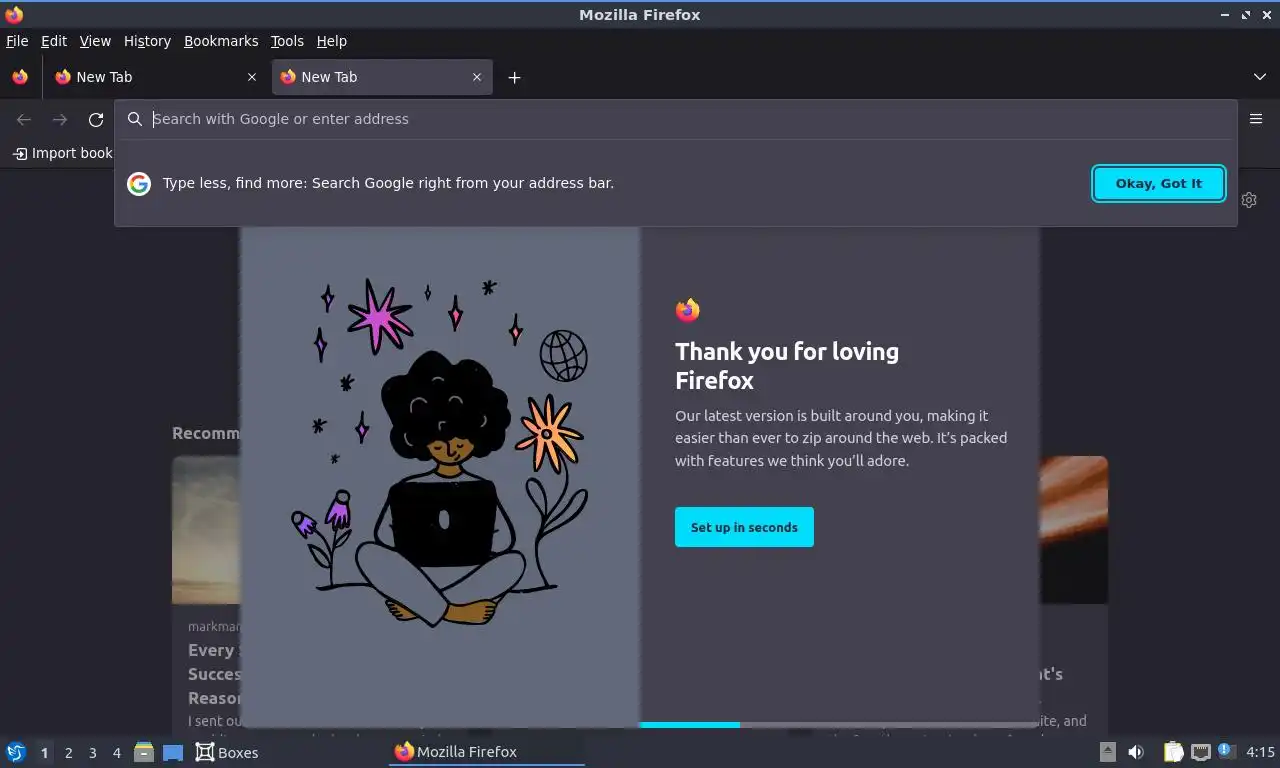
Task: Close the active second New Tab
Action: (x=477, y=77)
